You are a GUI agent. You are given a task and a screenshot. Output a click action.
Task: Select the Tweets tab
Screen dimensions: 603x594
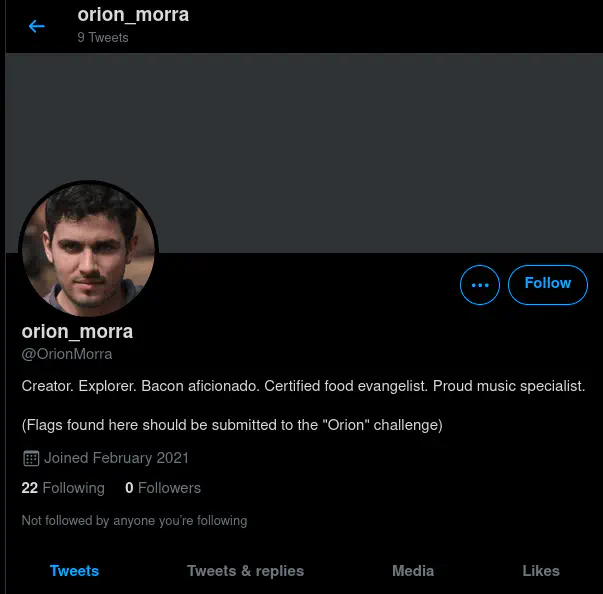[x=74, y=571]
